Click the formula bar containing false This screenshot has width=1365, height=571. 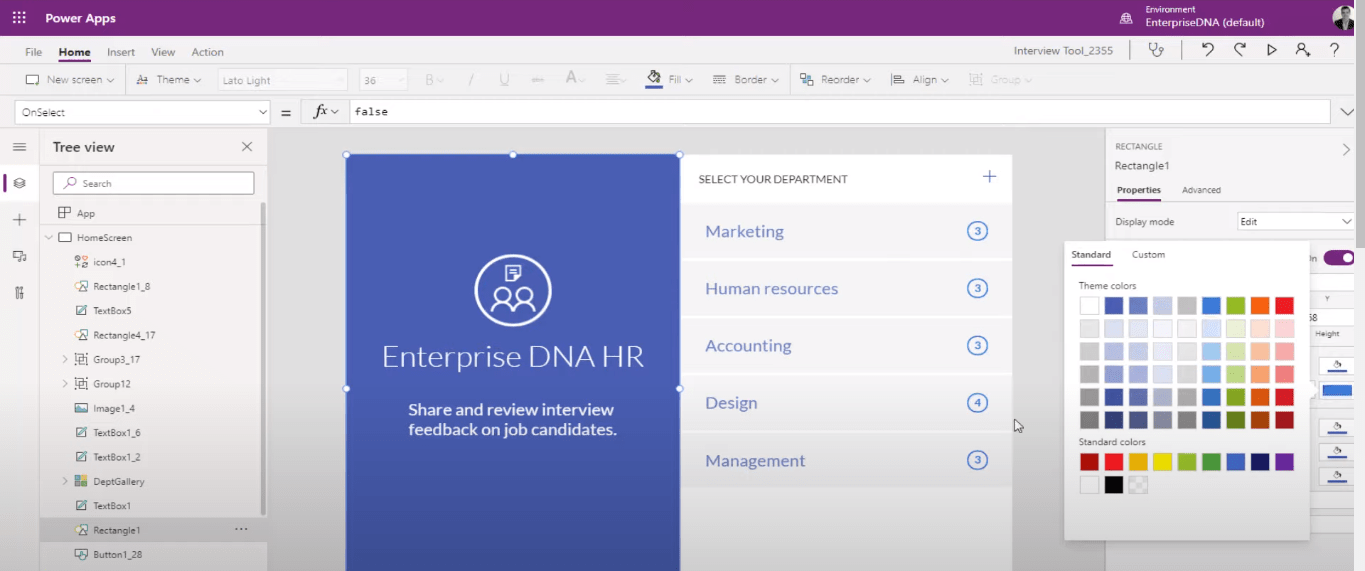pyautogui.click(x=839, y=112)
